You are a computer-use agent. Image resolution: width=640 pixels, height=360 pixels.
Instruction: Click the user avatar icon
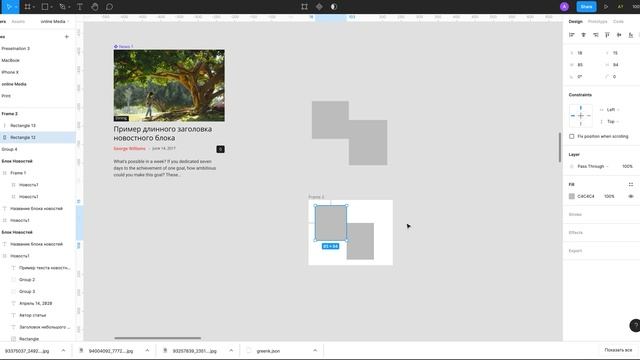coord(564,7)
